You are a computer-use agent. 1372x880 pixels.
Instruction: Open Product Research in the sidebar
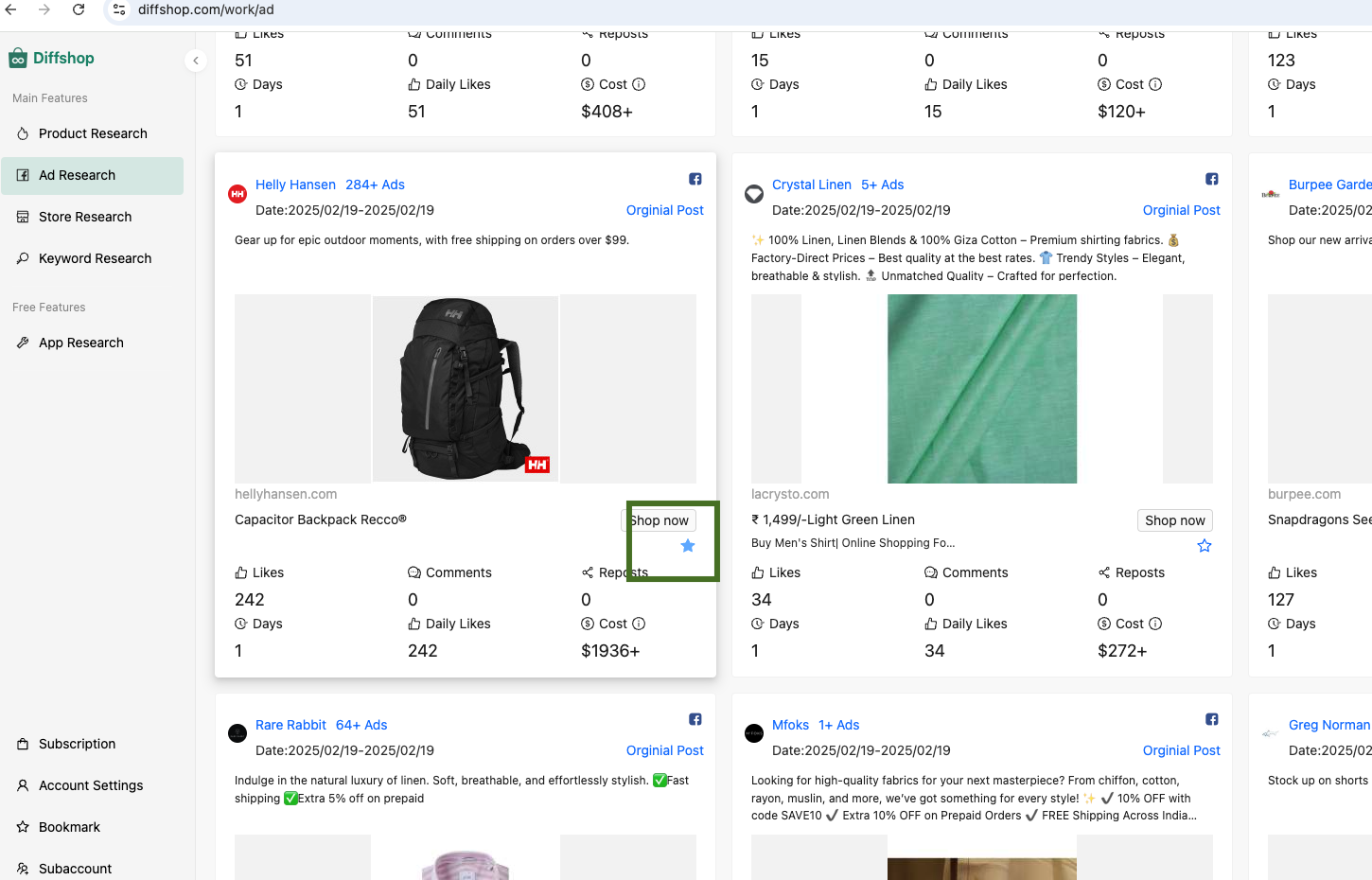click(93, 133)
